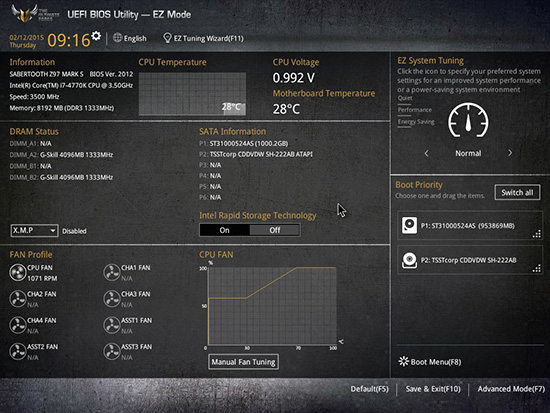Click the EZ System Tuning gauge icon
Viewport: 550px width, 413px height.
coord(468,120)
